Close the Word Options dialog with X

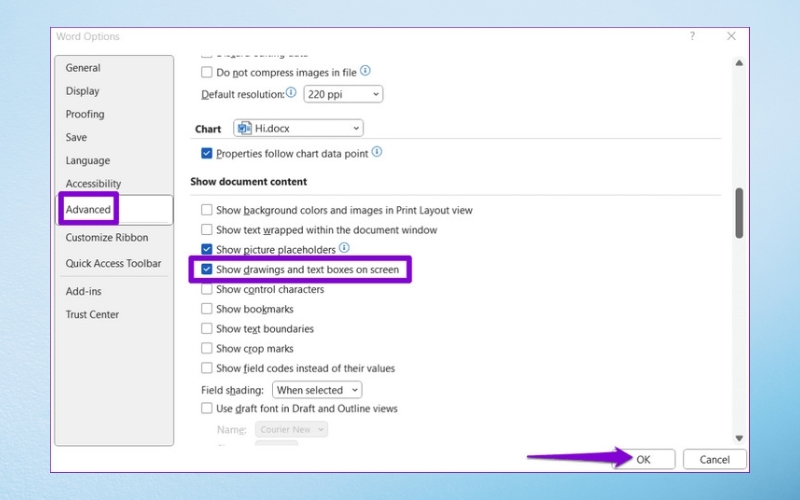pos(731,36)
